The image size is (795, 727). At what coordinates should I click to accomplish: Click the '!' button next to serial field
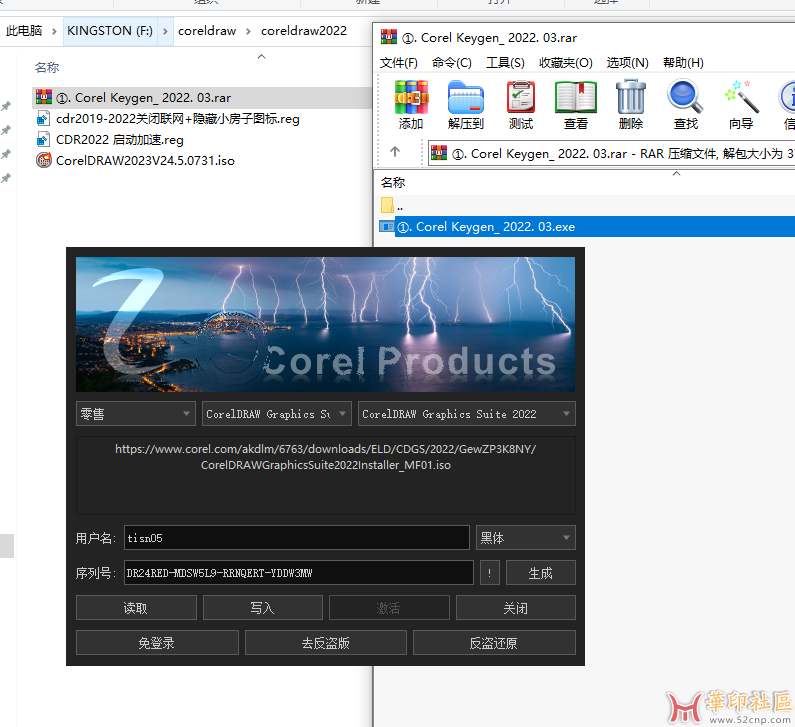(489, 573)
